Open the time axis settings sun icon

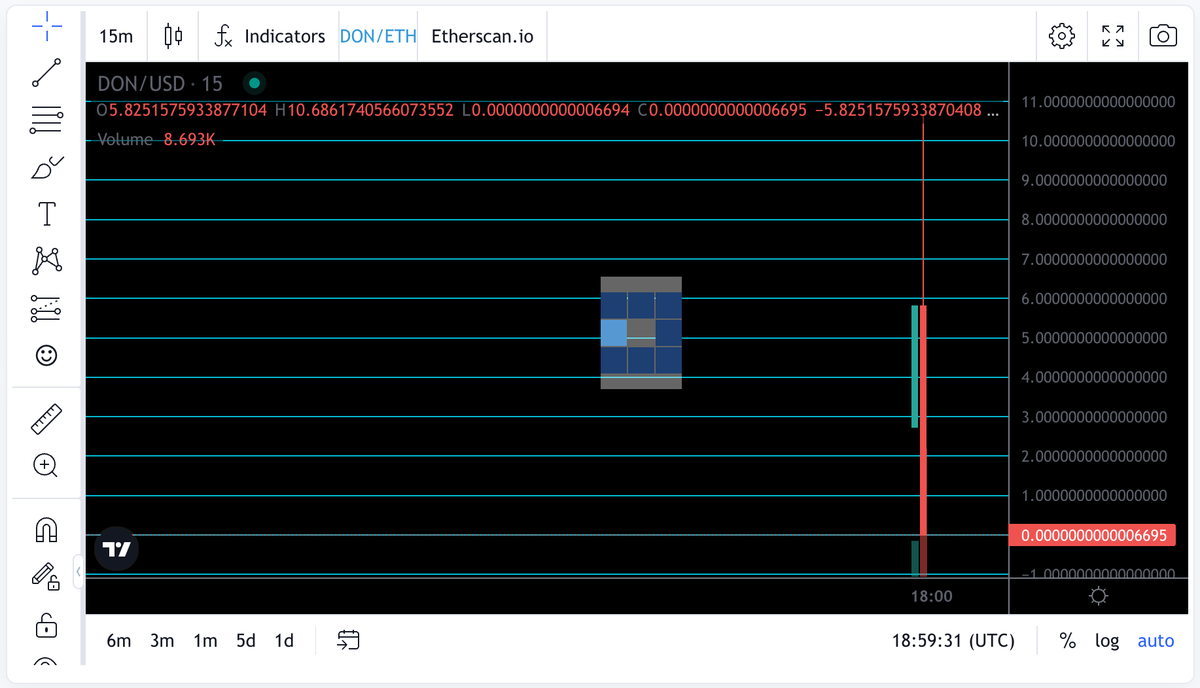pos(1098,596)
